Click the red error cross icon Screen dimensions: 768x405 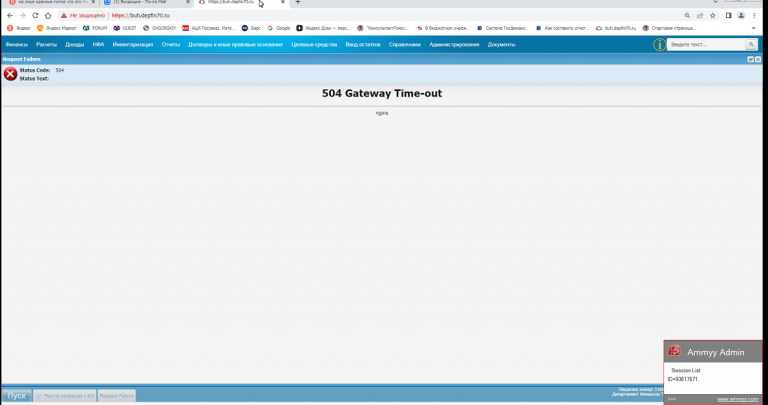coord(10,74)
